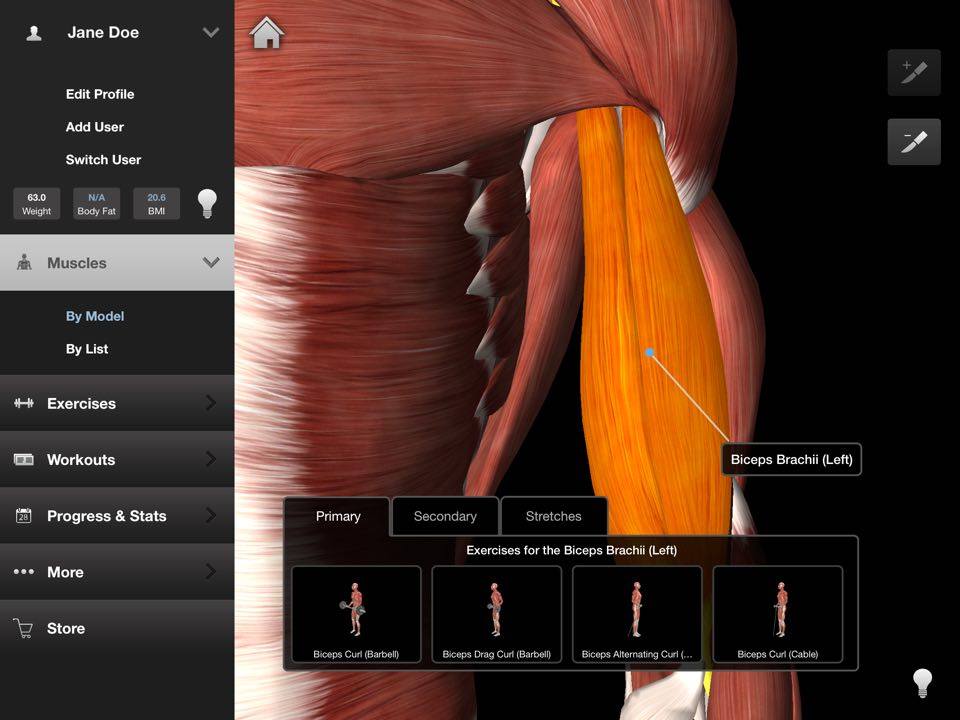The width and height of the screenshot is (960, 720).
Task: Click the Biceps Brachii (Left) label
Action: (x=791, y=460)
